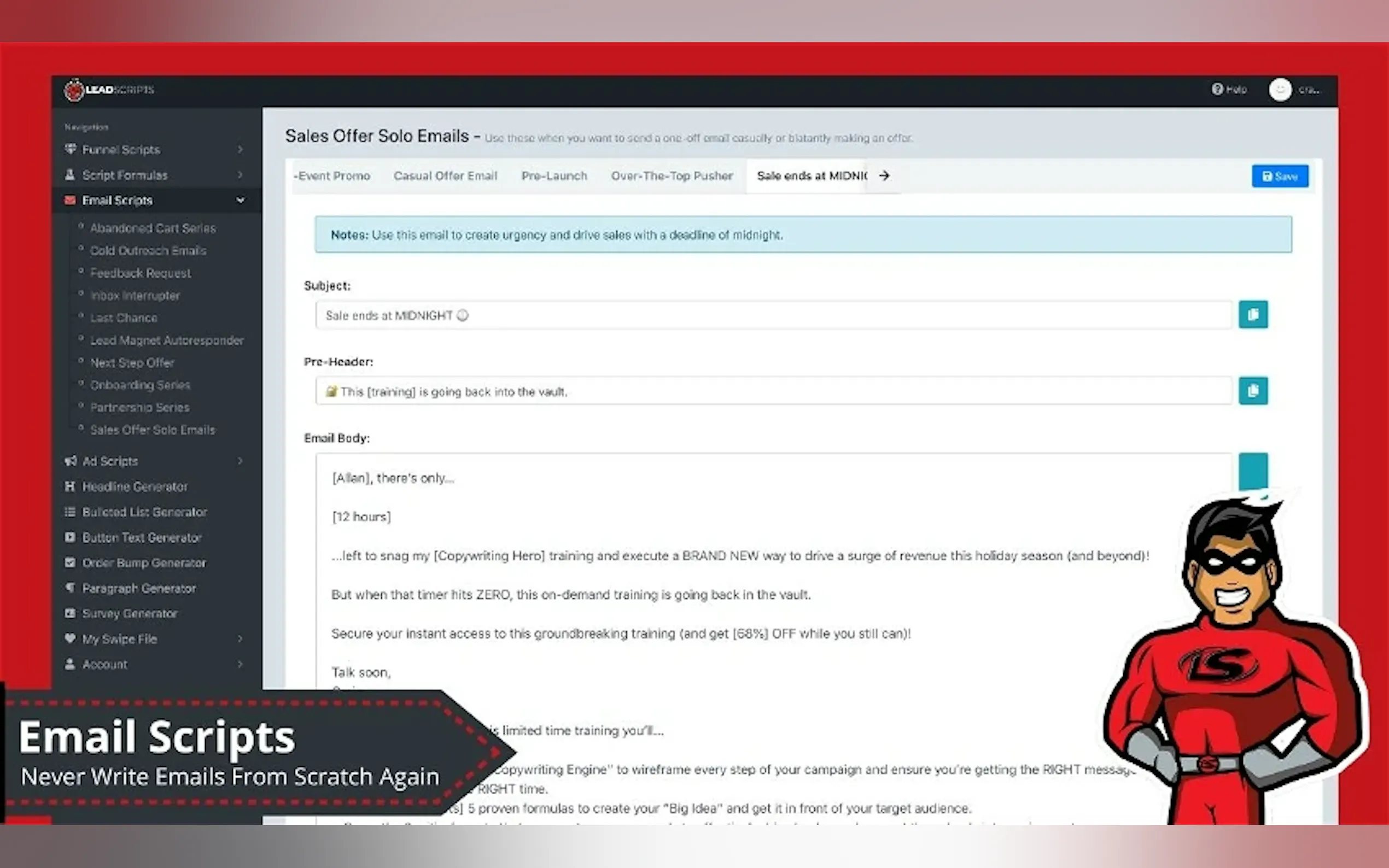Expand My Swipe File chevron
This screenshot has width=1389, height=868.
(x=240, y=638)
